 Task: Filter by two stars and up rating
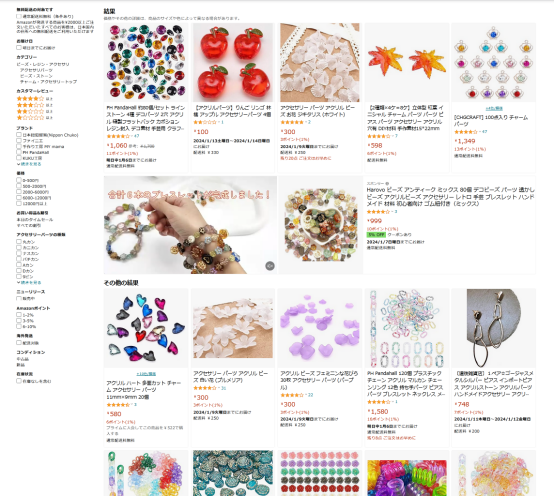(35, 111)
